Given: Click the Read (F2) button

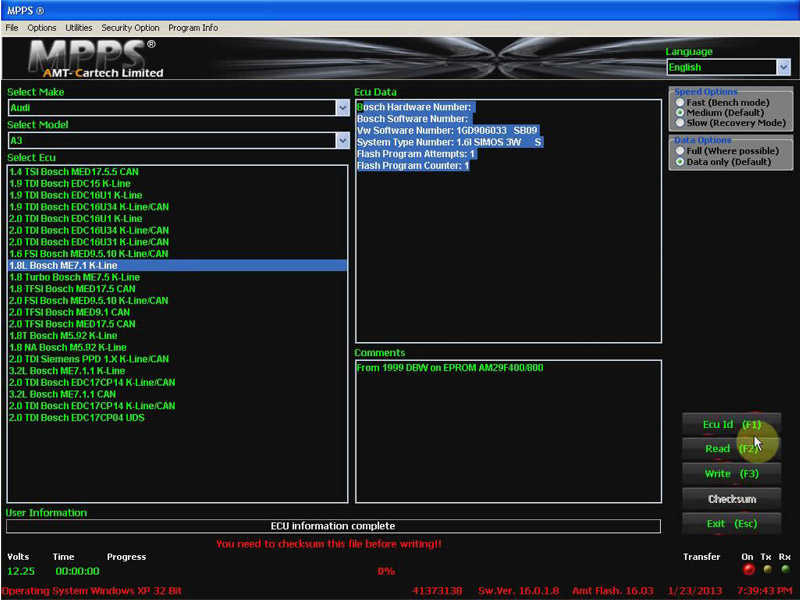Looking at the screenshot, I should [731, 448].
